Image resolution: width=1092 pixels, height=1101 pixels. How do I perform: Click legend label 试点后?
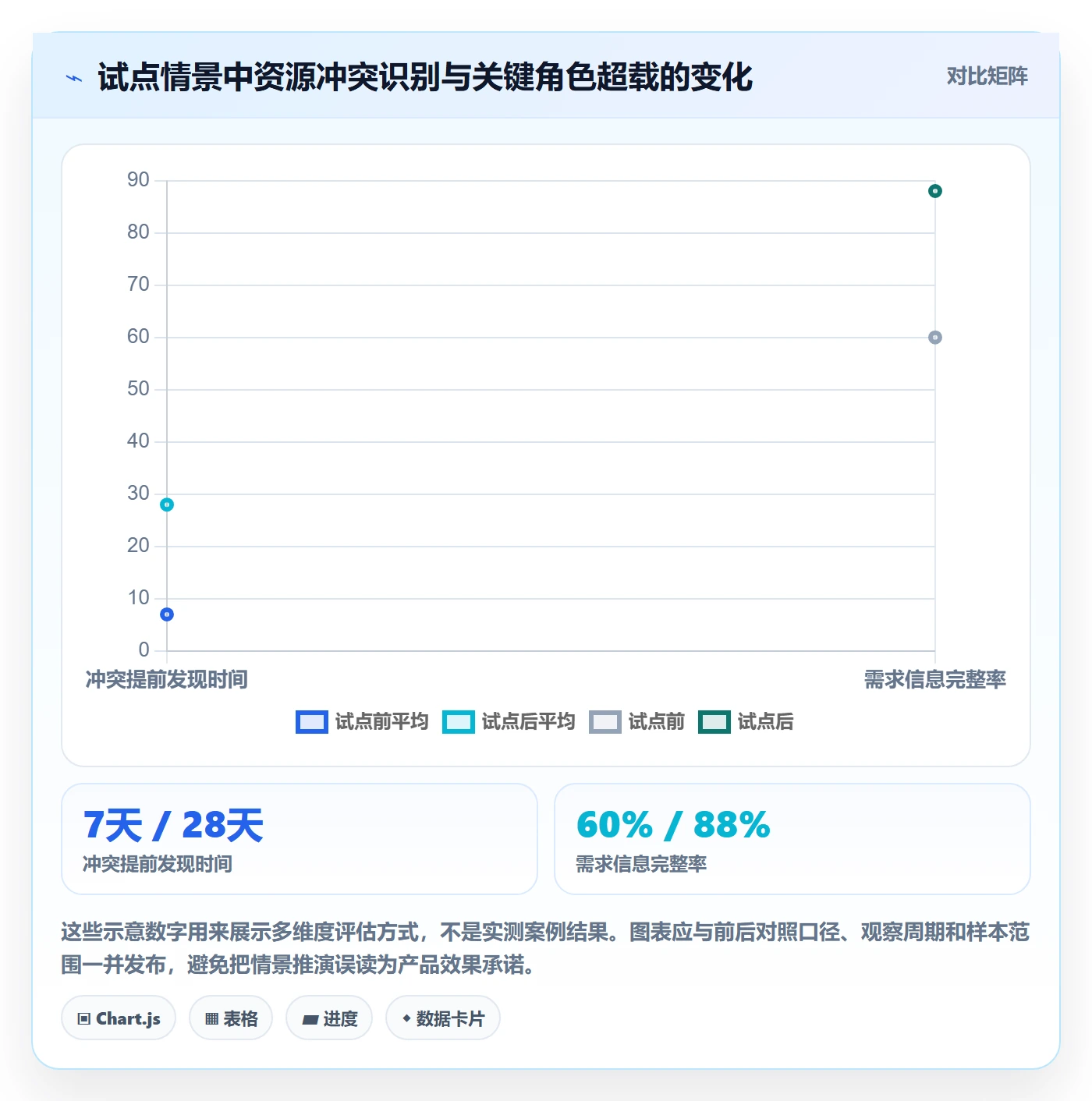coord(765,722)
